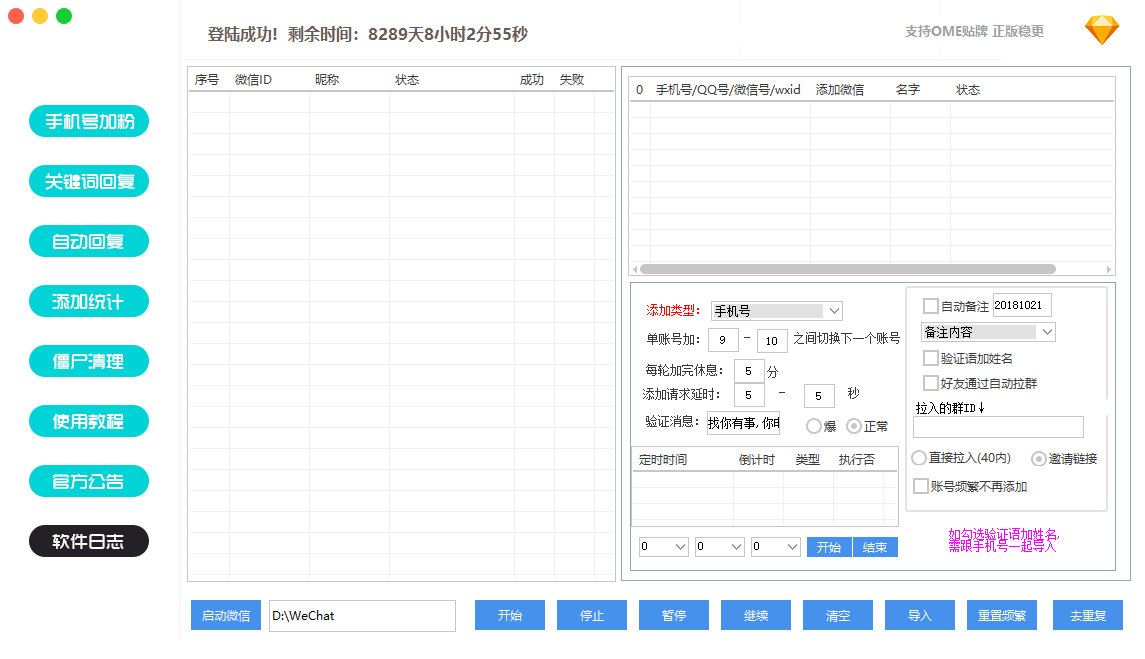Check 好友通过自动拉群 option
The image size is (1145, 659).
931,383
